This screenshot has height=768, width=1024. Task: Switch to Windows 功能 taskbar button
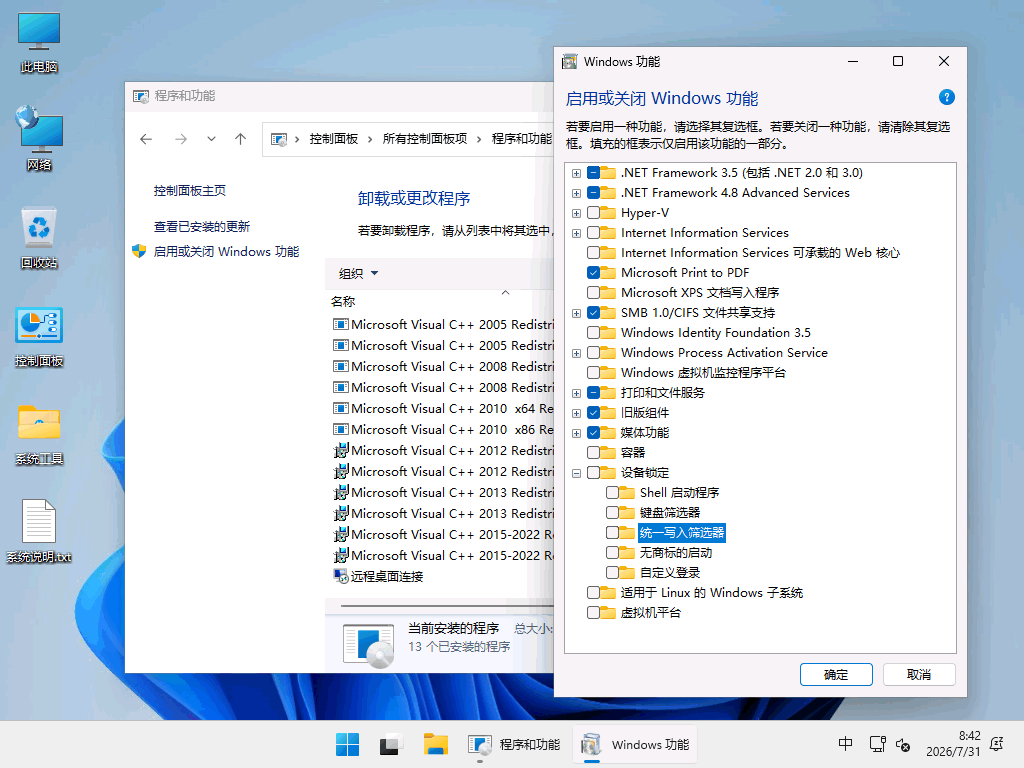(635, 744)
